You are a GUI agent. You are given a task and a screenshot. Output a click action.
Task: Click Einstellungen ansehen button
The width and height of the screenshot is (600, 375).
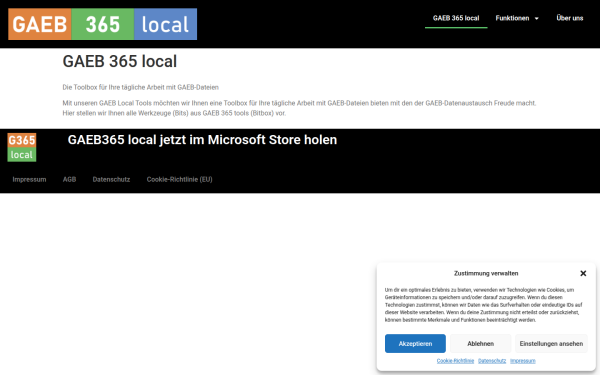tap(551, 344)
